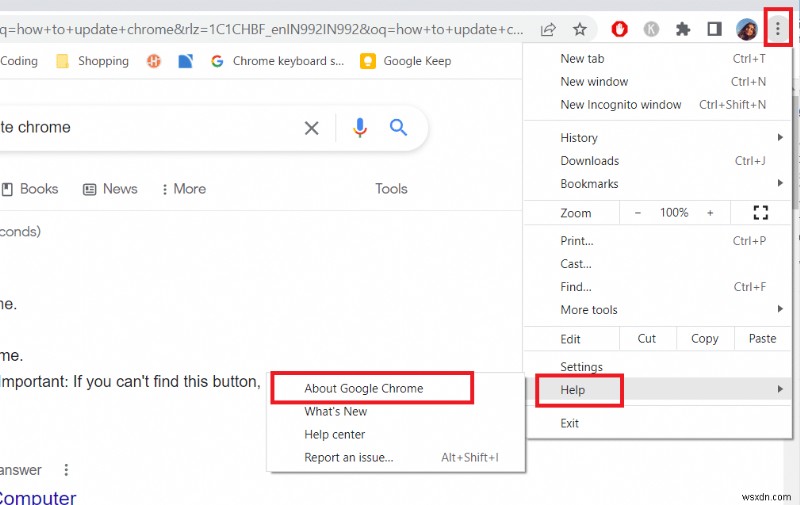Select What's New in Help submenu
Screen dimensions: 800x505
point(396,412)
